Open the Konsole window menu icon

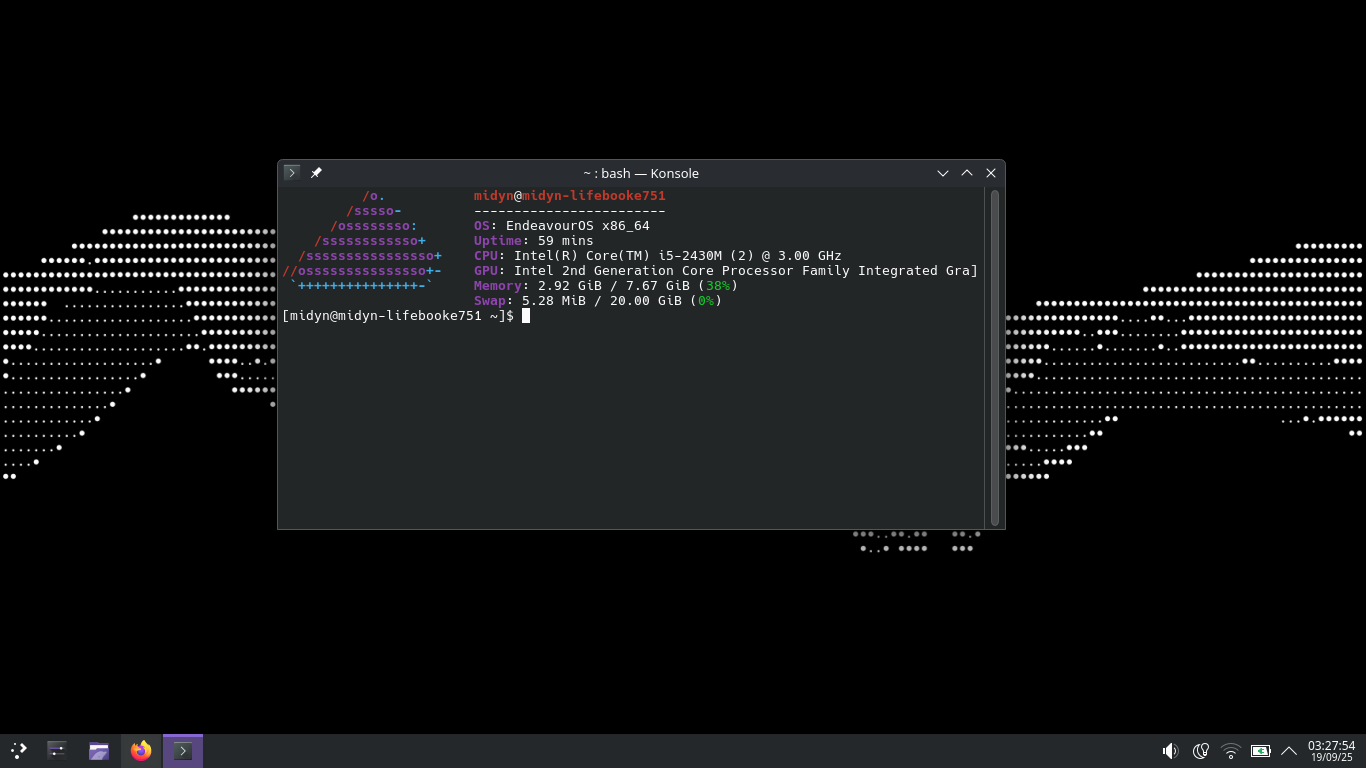click(x=291, y=173)
